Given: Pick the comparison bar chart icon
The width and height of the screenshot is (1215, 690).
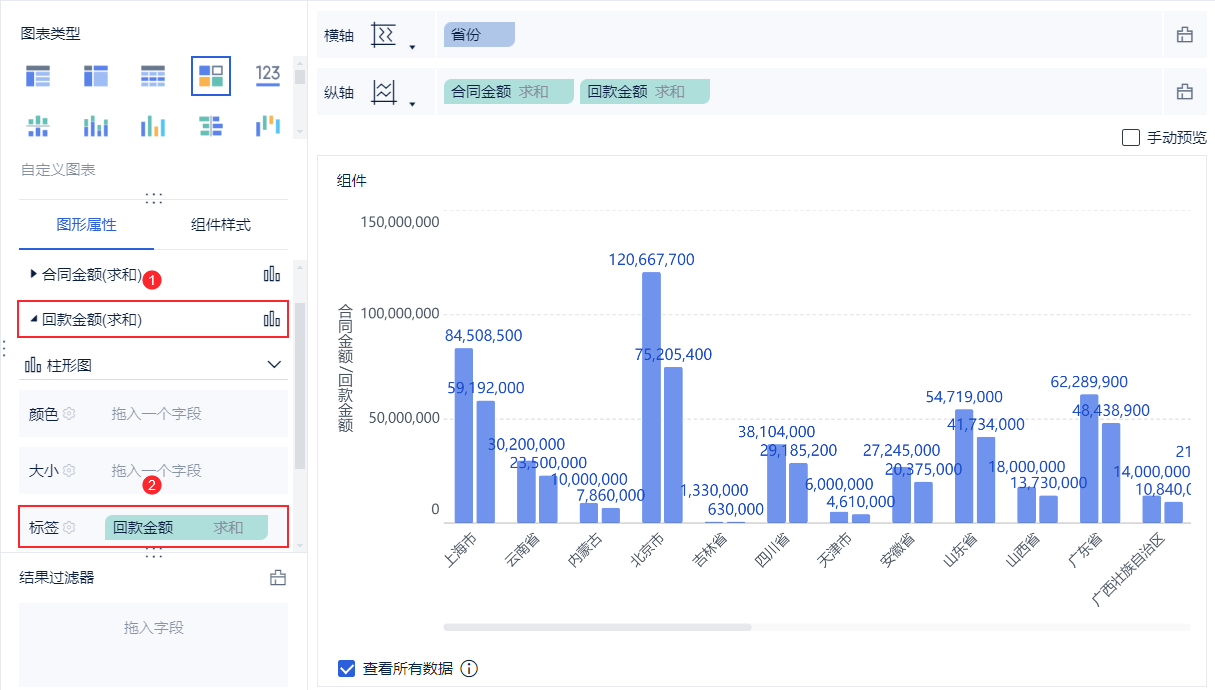Looking at the screenshot, I should pyautogui.click(x=211, y=126).
